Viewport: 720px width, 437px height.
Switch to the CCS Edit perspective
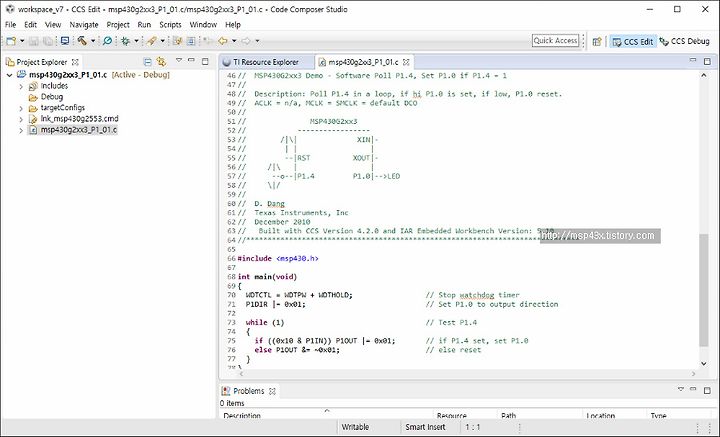(633, 41)
